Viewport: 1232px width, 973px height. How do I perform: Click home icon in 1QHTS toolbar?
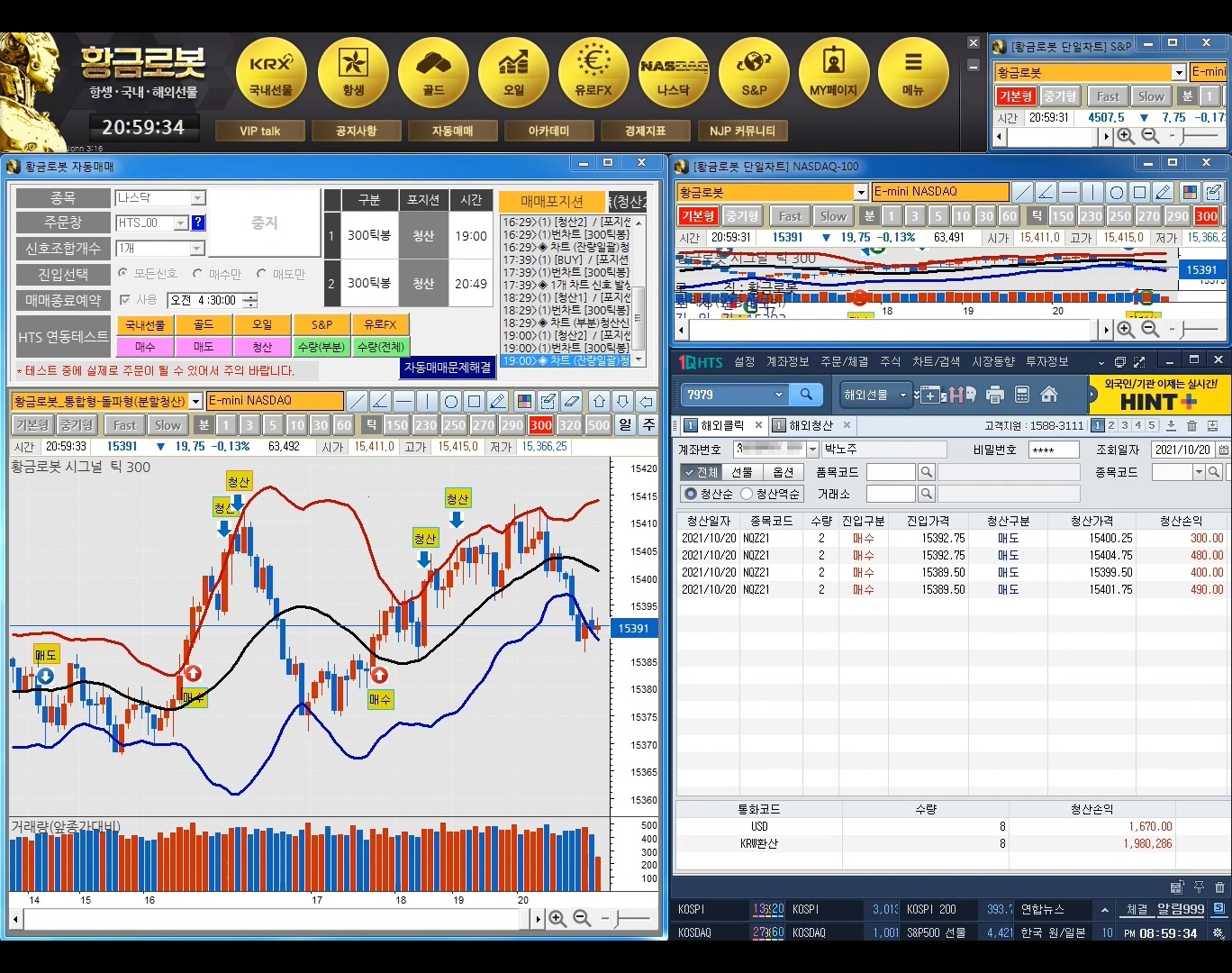1049,395
